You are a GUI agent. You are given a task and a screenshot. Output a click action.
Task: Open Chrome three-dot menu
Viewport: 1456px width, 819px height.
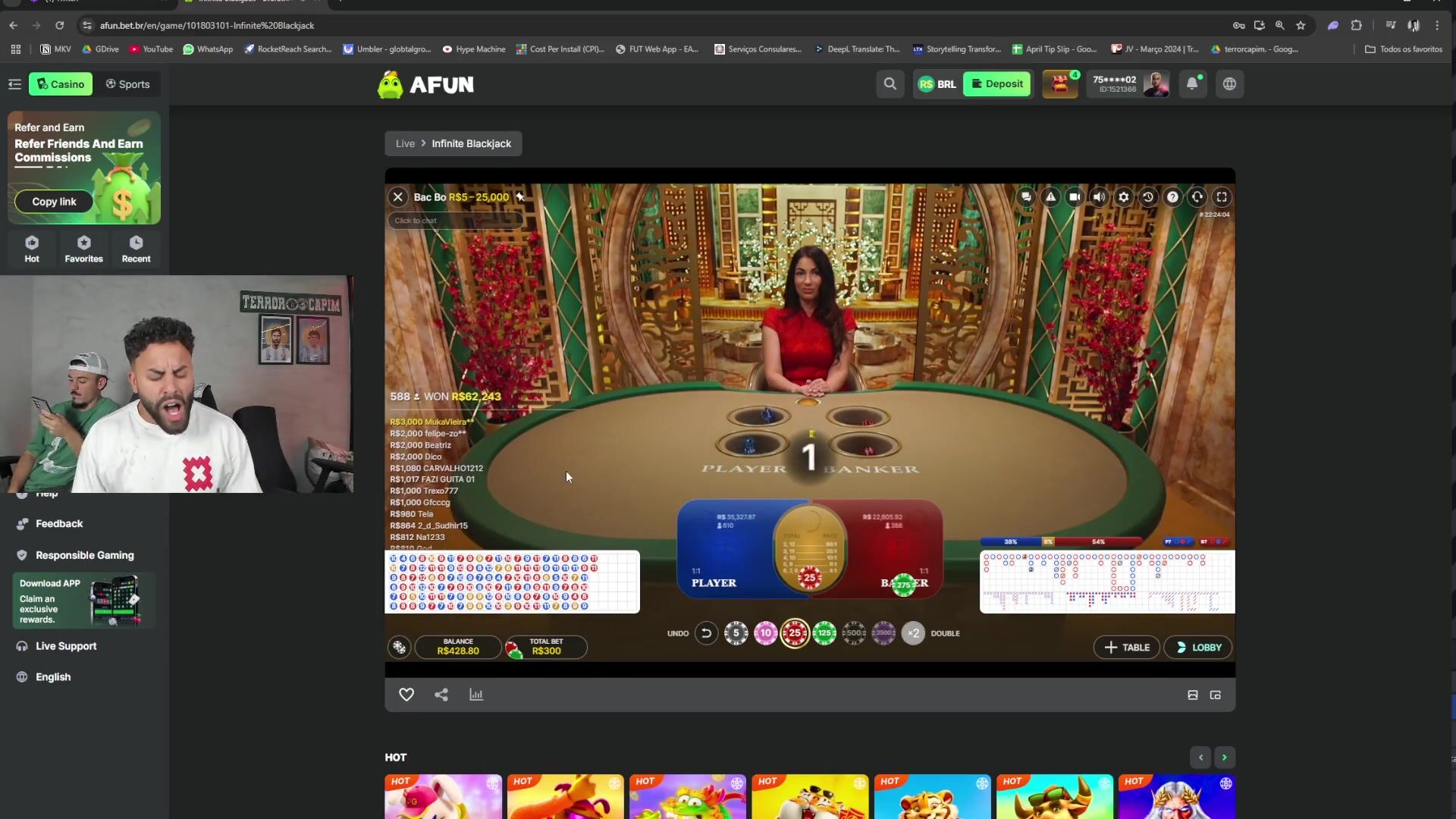point(1437,26)
